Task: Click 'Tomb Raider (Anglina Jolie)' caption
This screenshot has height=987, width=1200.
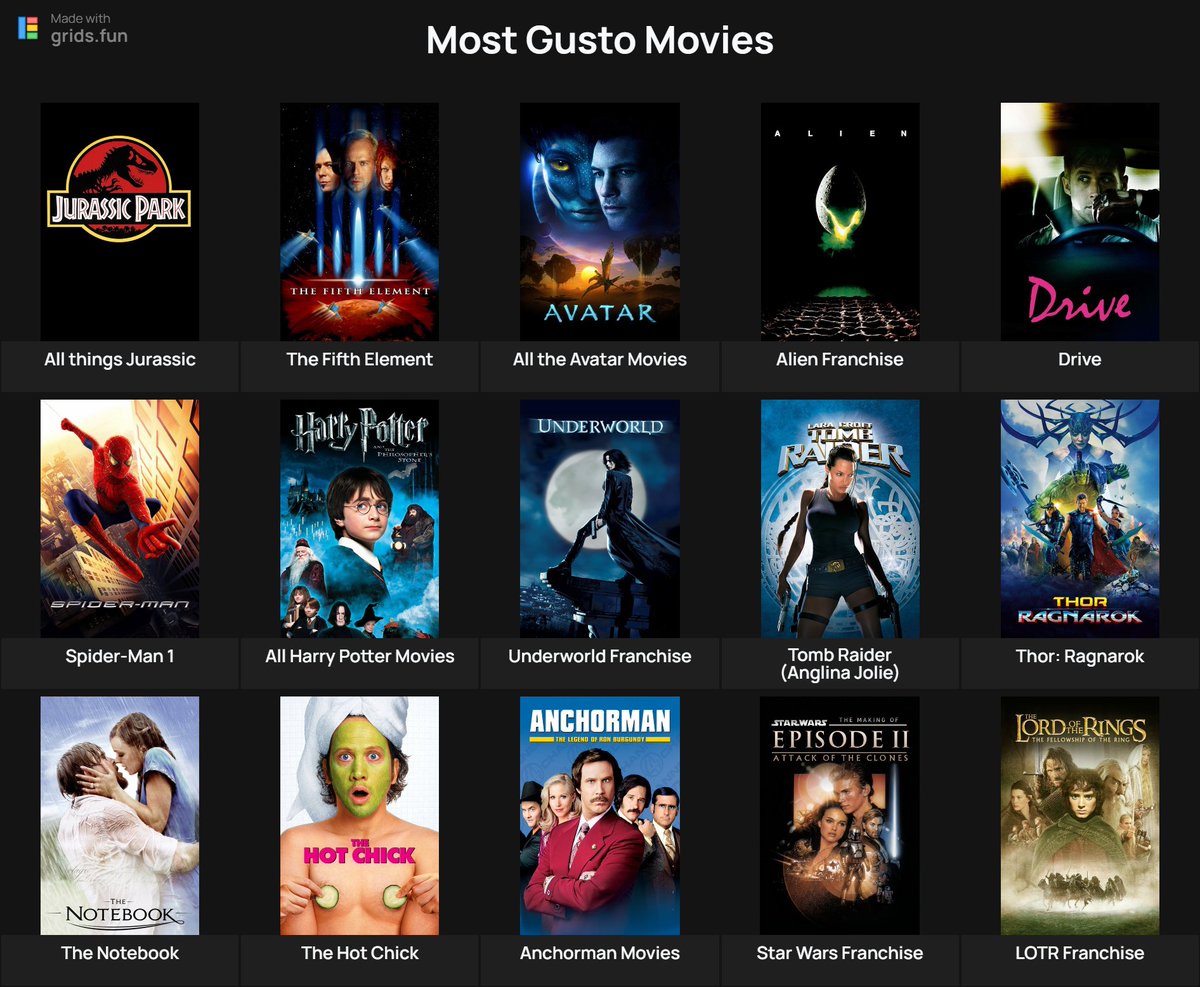Action: (840, 664)
